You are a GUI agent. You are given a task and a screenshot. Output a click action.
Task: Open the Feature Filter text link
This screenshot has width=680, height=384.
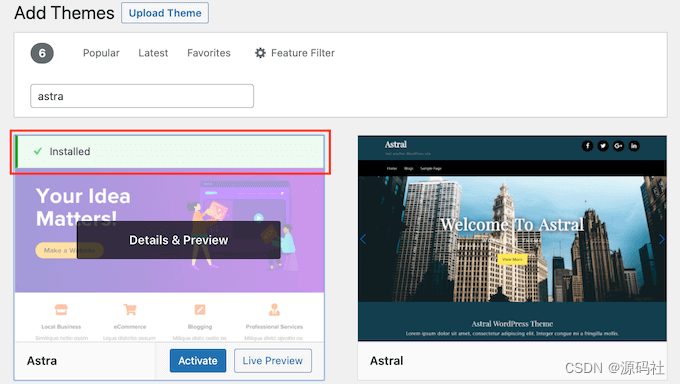tap(303, 53)
